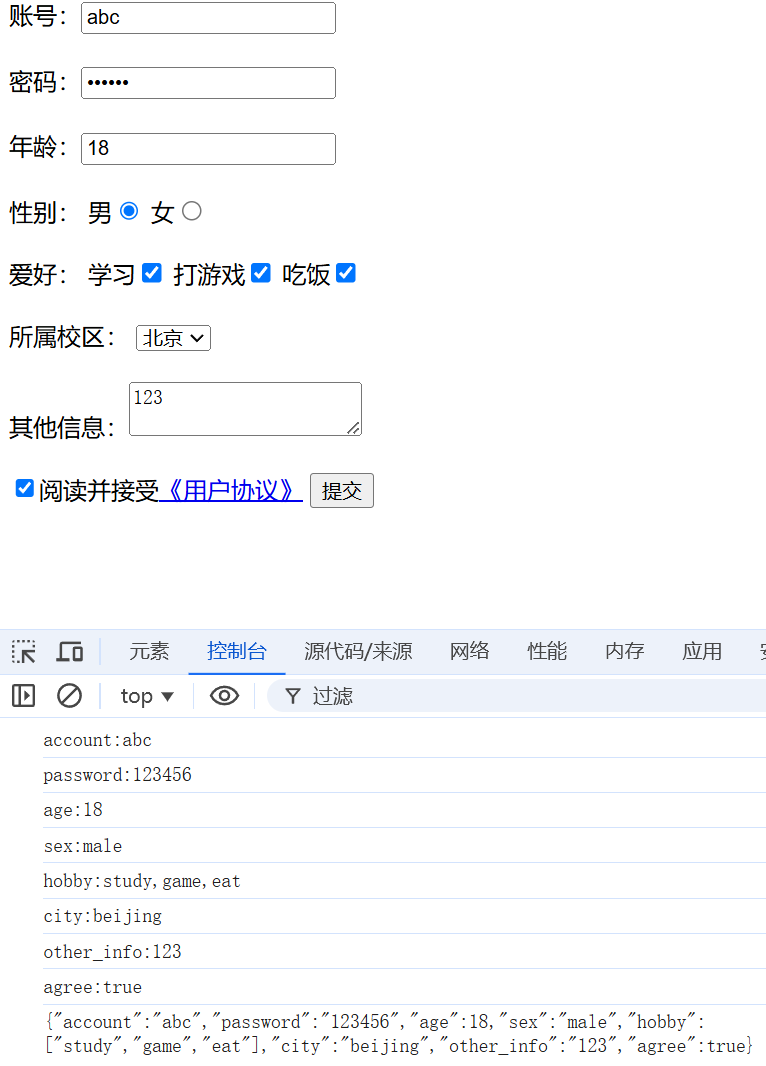Open the 《用户协议》 link
This screenshot has height=1066, width=766.
pyautogui.click(x=230, y=491)
